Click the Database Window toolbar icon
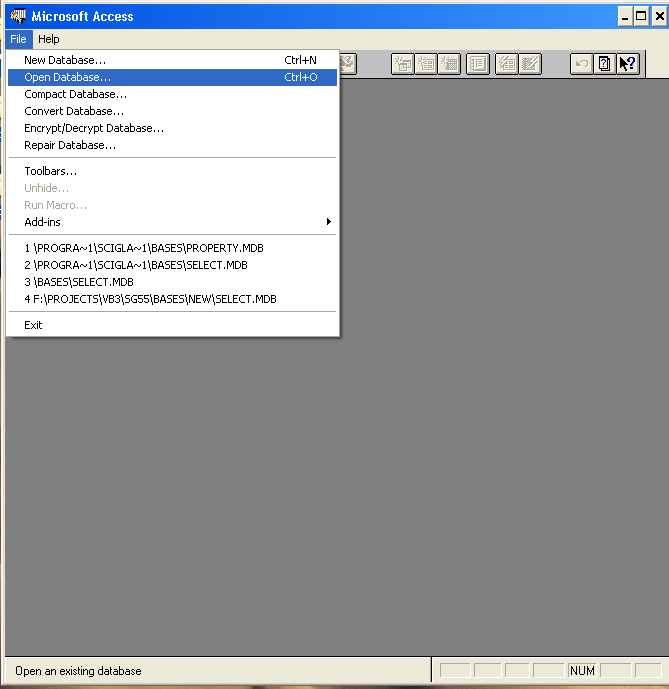Screen dimensions: 669x689 coord(478,64)
